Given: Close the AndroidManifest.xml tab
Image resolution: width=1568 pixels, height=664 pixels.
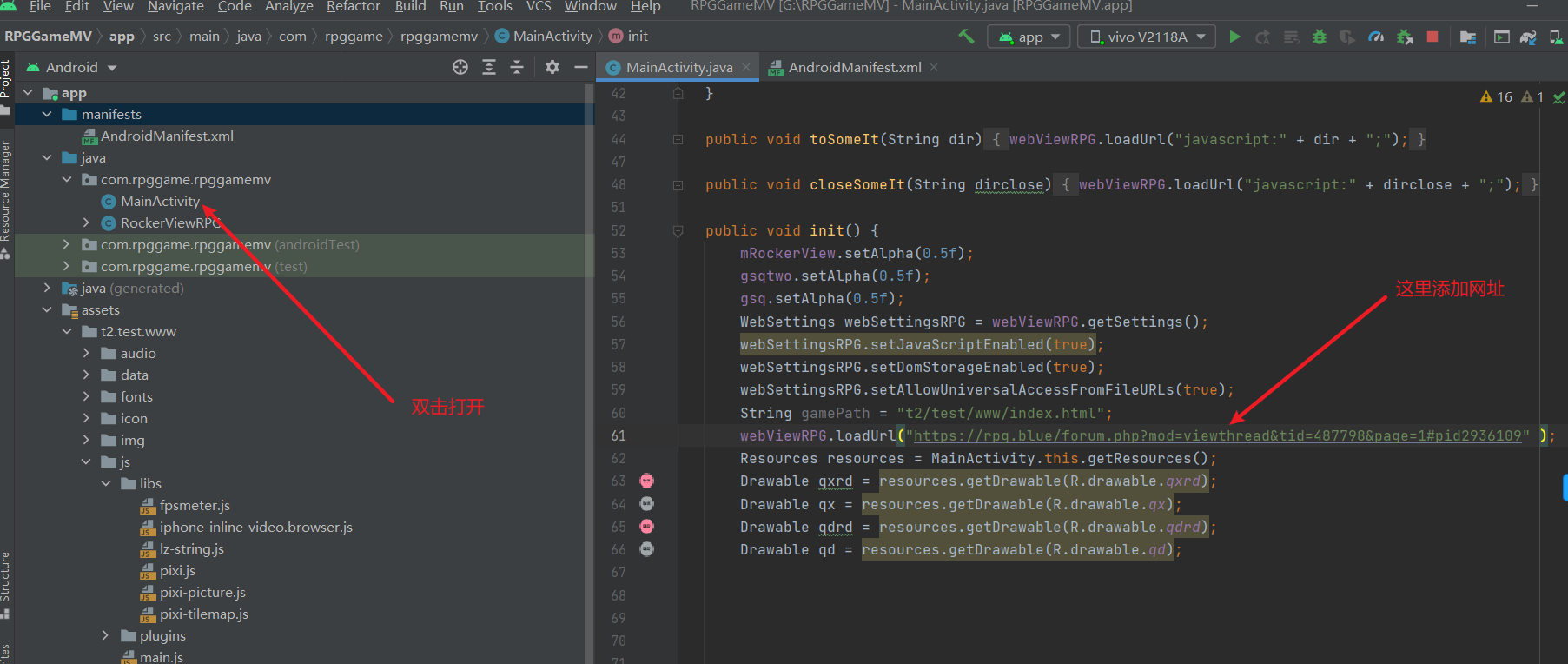Looking at the screenshot, I should pyautogui.click(x=934, y=67).
